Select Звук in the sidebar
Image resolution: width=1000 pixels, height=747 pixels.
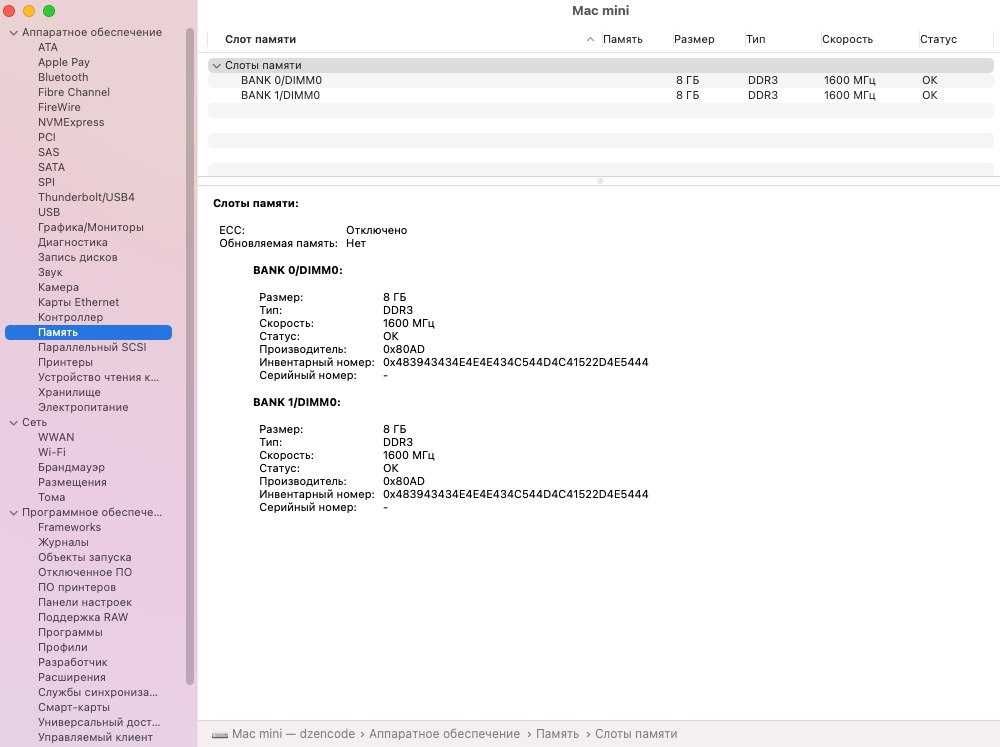coord(50,272)
